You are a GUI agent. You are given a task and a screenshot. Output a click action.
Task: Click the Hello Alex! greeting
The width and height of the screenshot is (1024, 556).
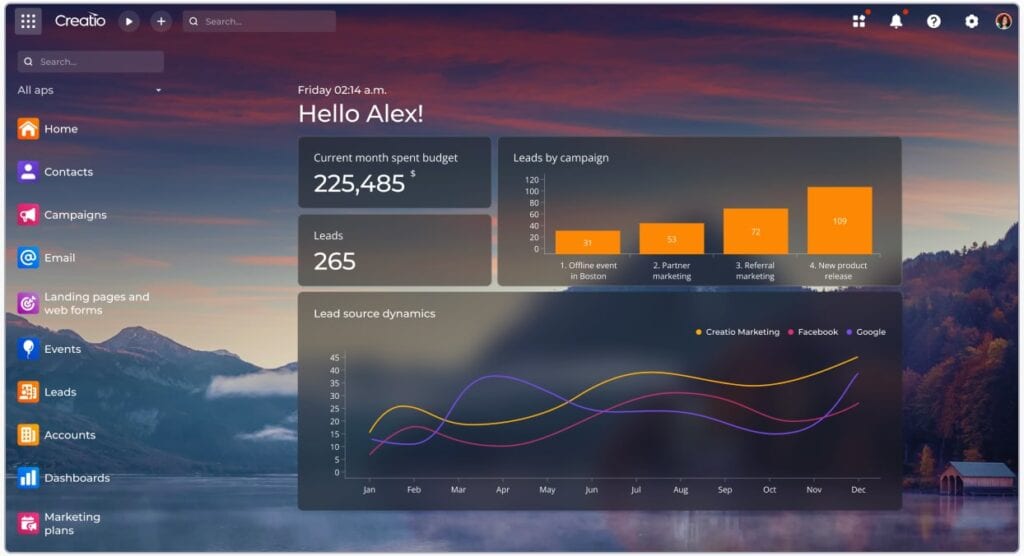pyautogui.click(x=360, y=114)
